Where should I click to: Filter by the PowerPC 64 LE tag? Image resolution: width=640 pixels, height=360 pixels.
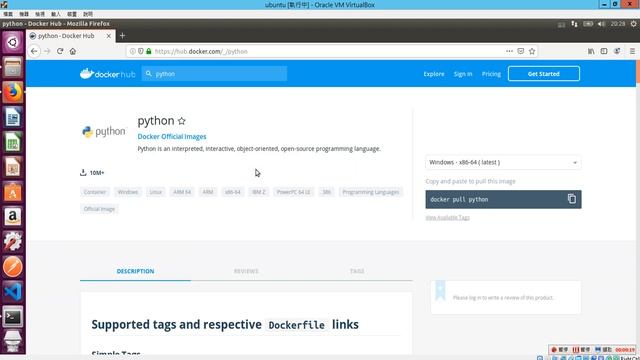pos(293,192)
